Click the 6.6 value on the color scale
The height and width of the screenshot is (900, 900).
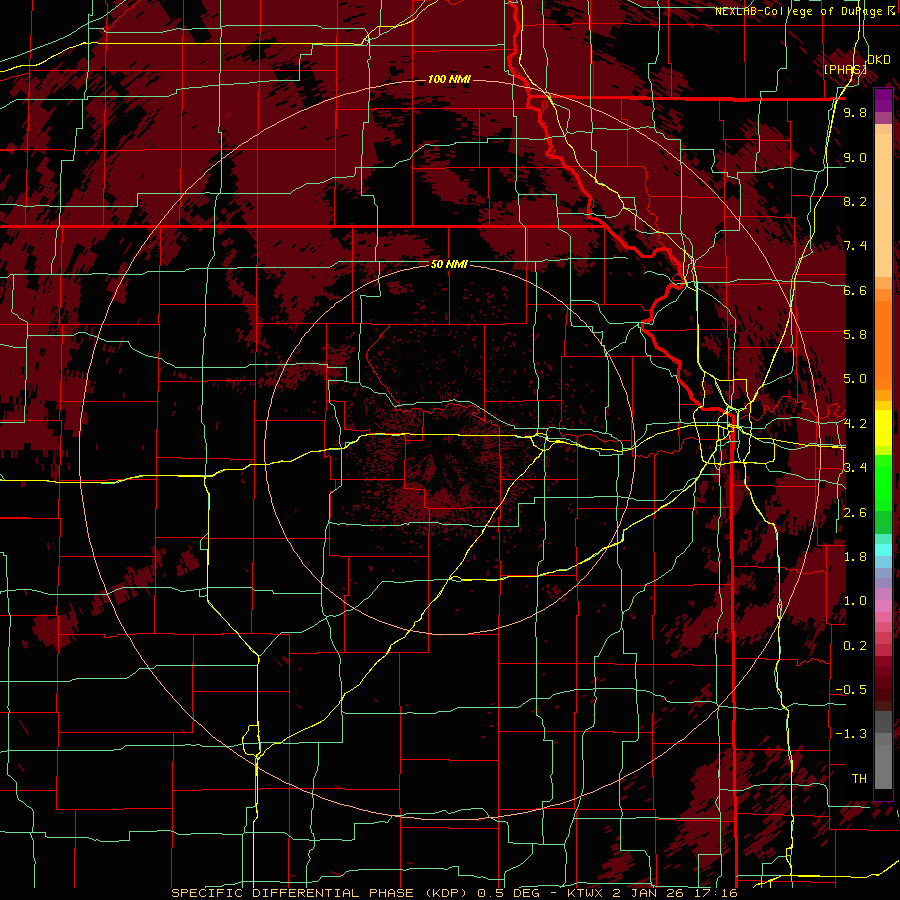pos(855,290)
